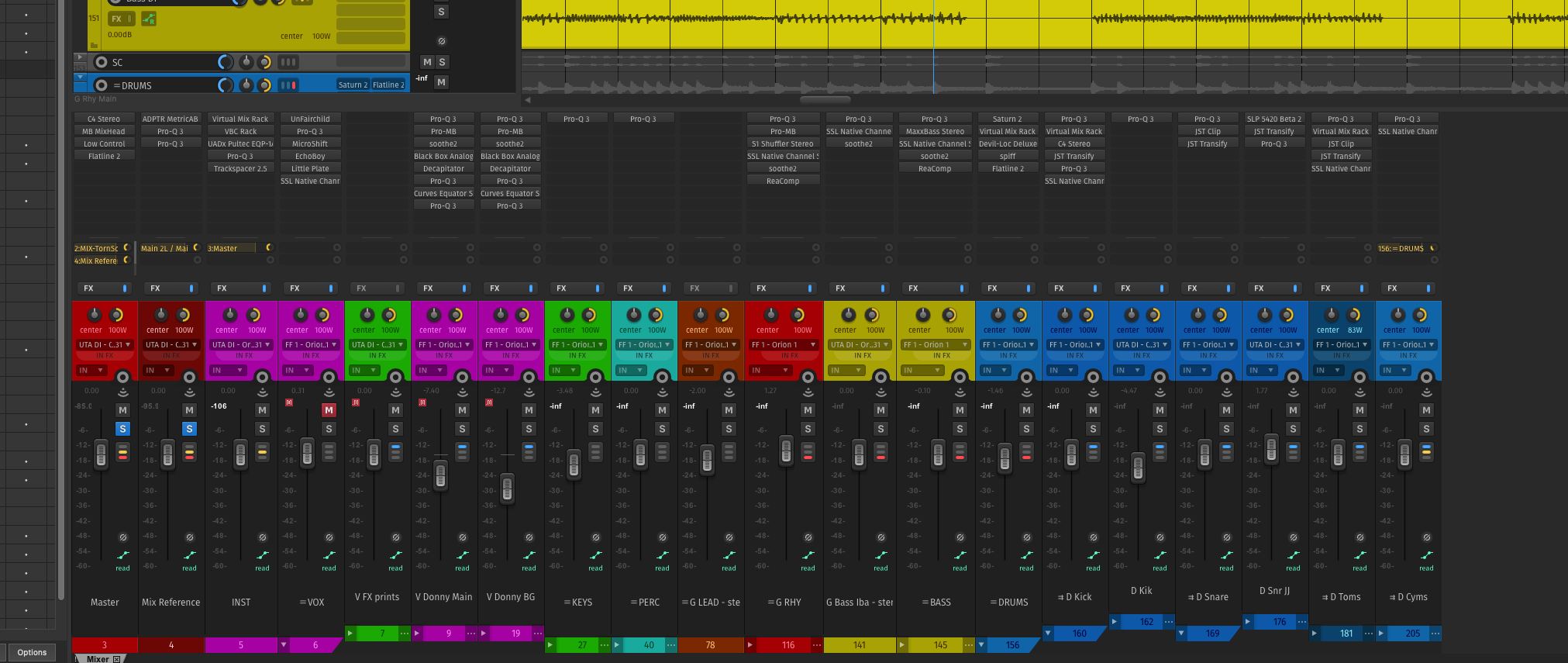Image resolution: width=1568 pixels, height=663 pixels.
Task: Unsolo the Master strip
Action: [x=122, y=429]
